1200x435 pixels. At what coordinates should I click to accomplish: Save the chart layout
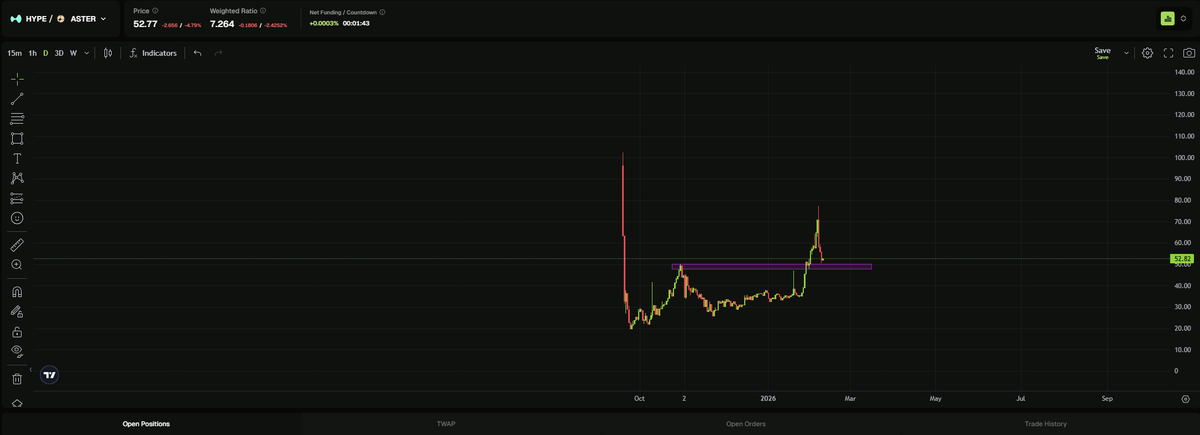(x=1102, y=53)
